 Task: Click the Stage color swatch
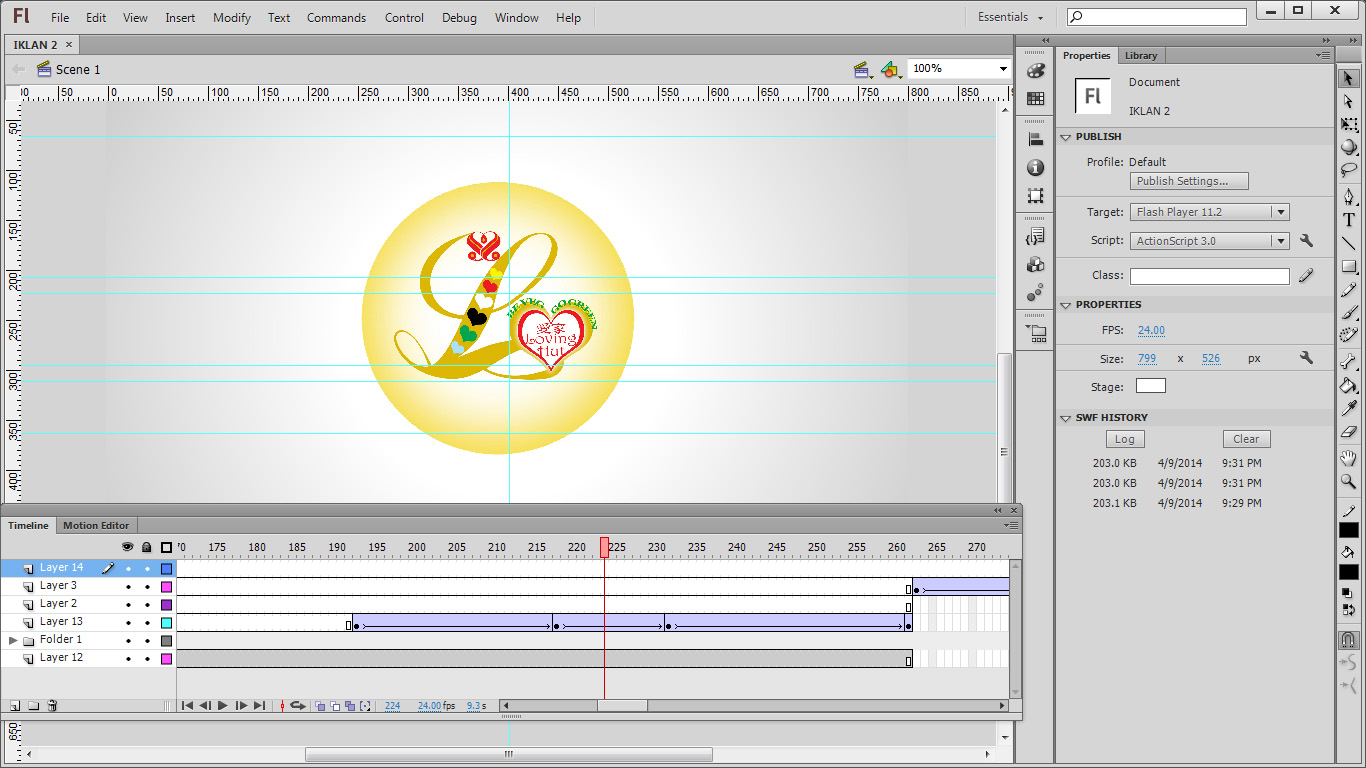1151,386
